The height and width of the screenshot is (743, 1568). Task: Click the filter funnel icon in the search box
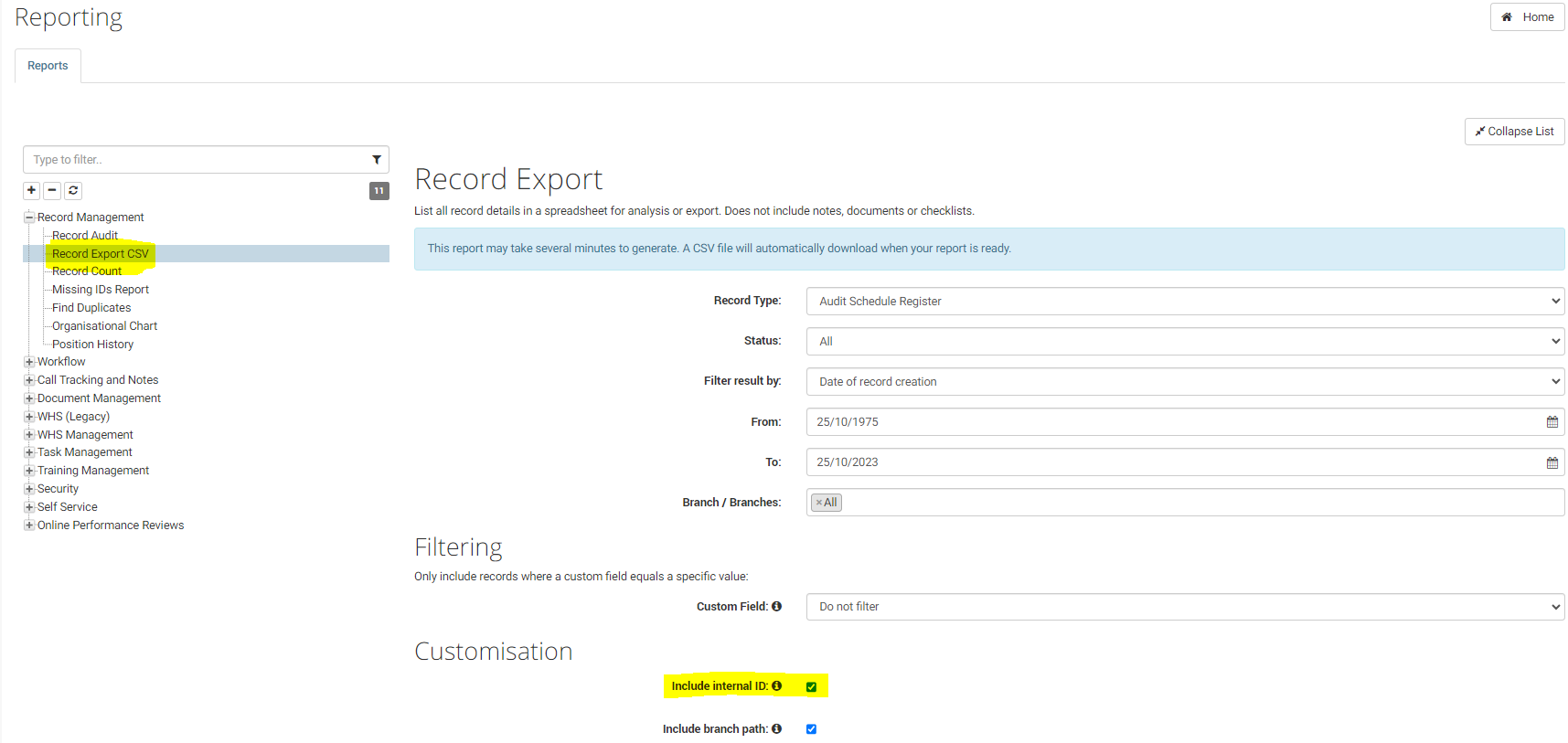[x=377, y=160]
